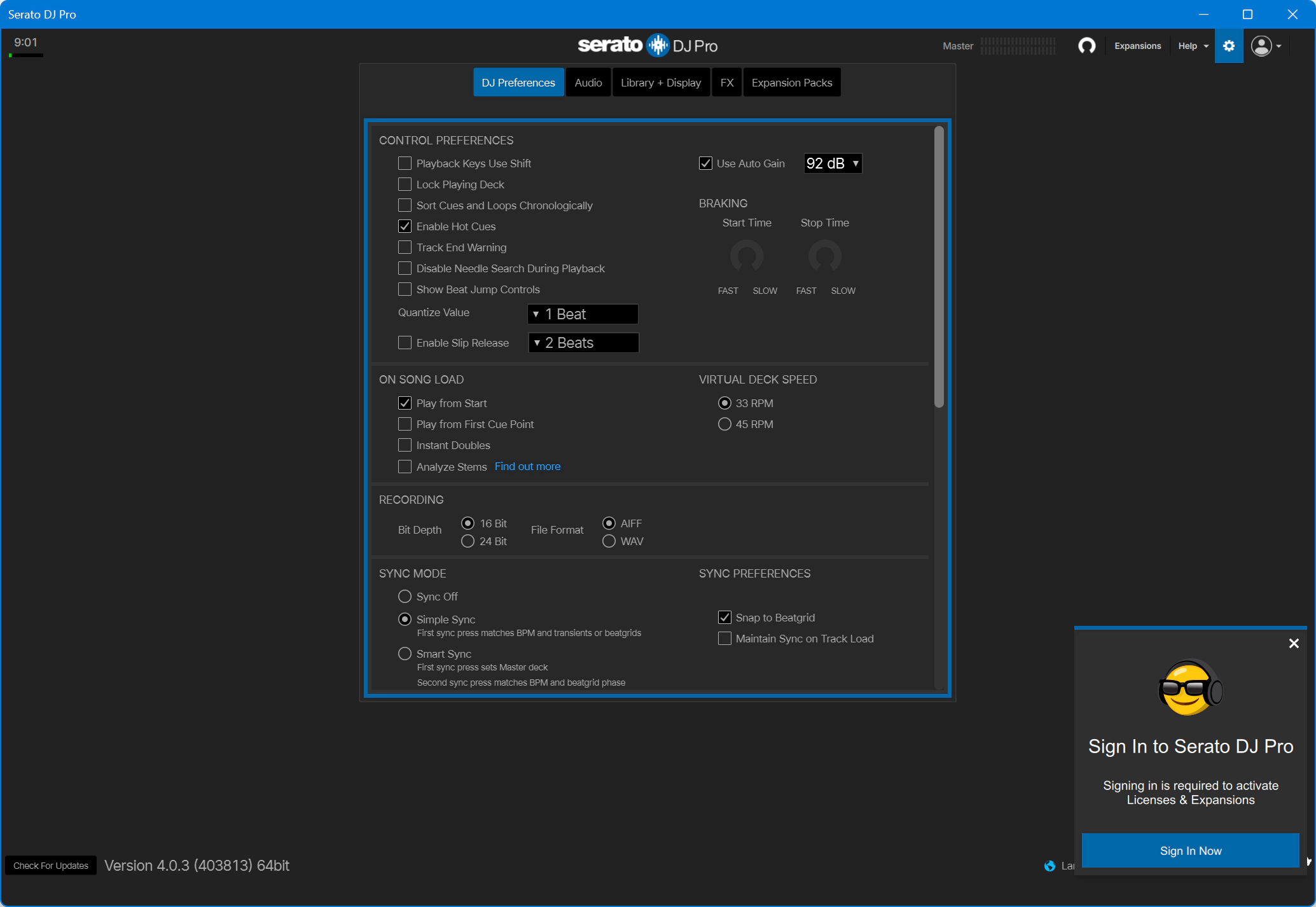Click the Braking Start Time knob
The width and height of the screenshot is (1316, 907).
(x=746, y=256)
